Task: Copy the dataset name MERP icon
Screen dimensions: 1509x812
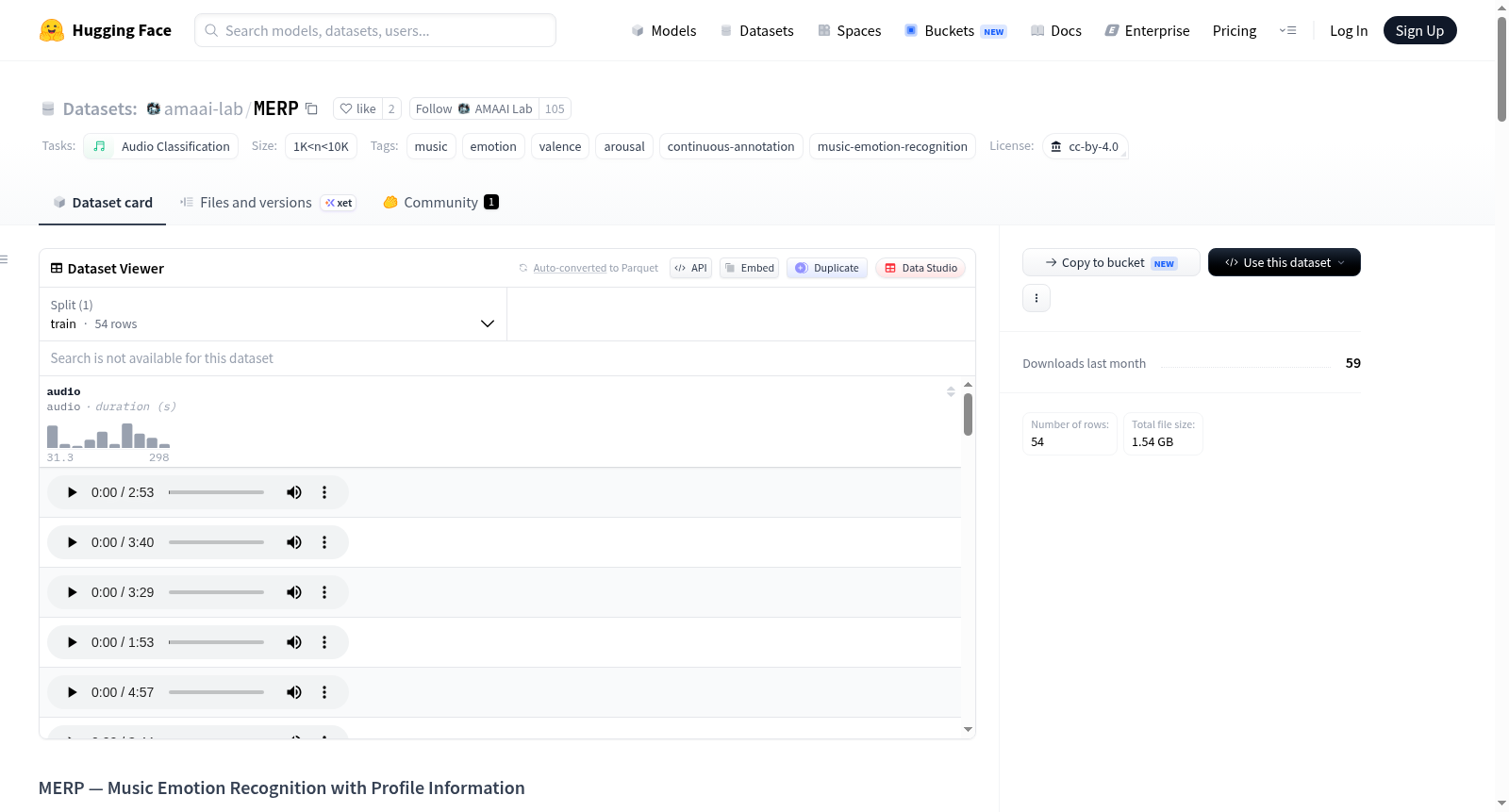Action: point(311,108)
